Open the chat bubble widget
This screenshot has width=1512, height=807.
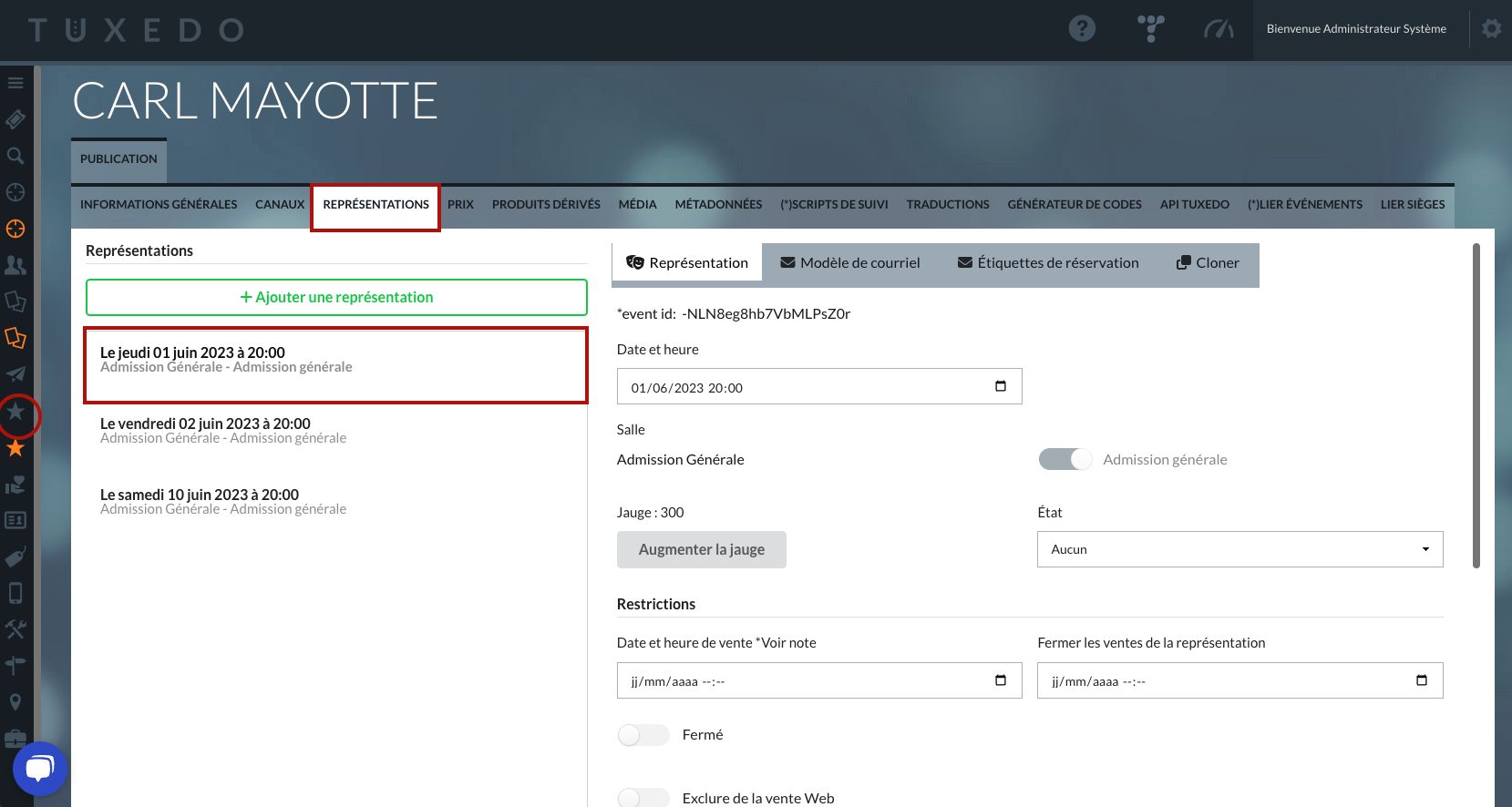[40, 769]
